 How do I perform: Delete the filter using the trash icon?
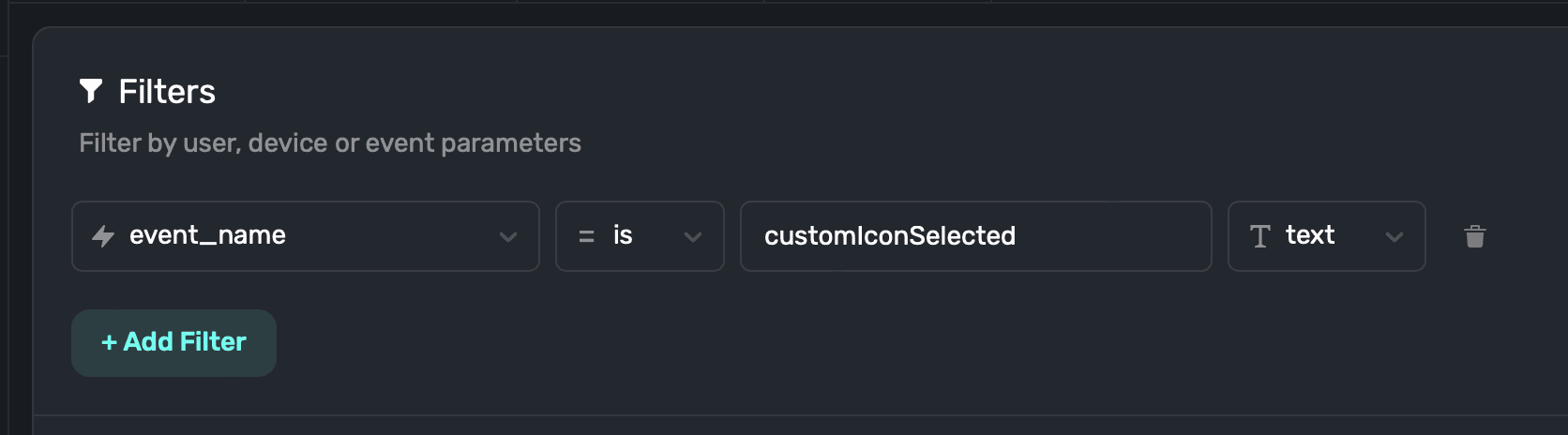click(1475, 236)
